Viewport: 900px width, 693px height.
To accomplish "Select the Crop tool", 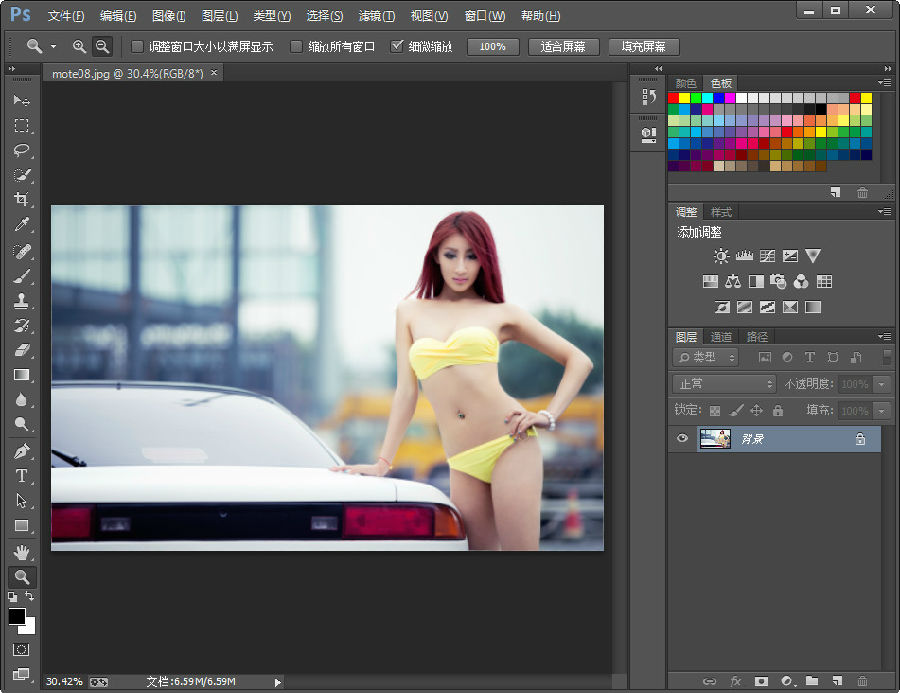I will [22, 200].
